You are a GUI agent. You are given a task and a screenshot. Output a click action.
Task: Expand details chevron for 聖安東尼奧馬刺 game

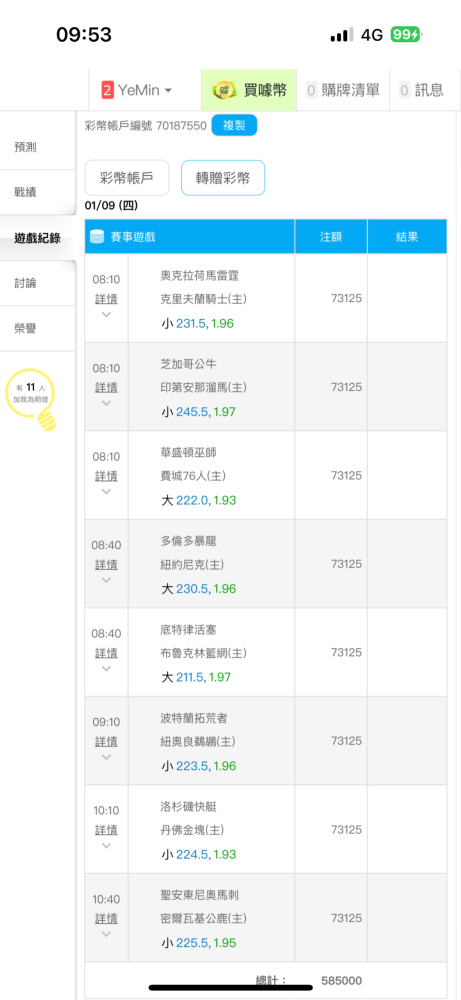tap(106, 934)
